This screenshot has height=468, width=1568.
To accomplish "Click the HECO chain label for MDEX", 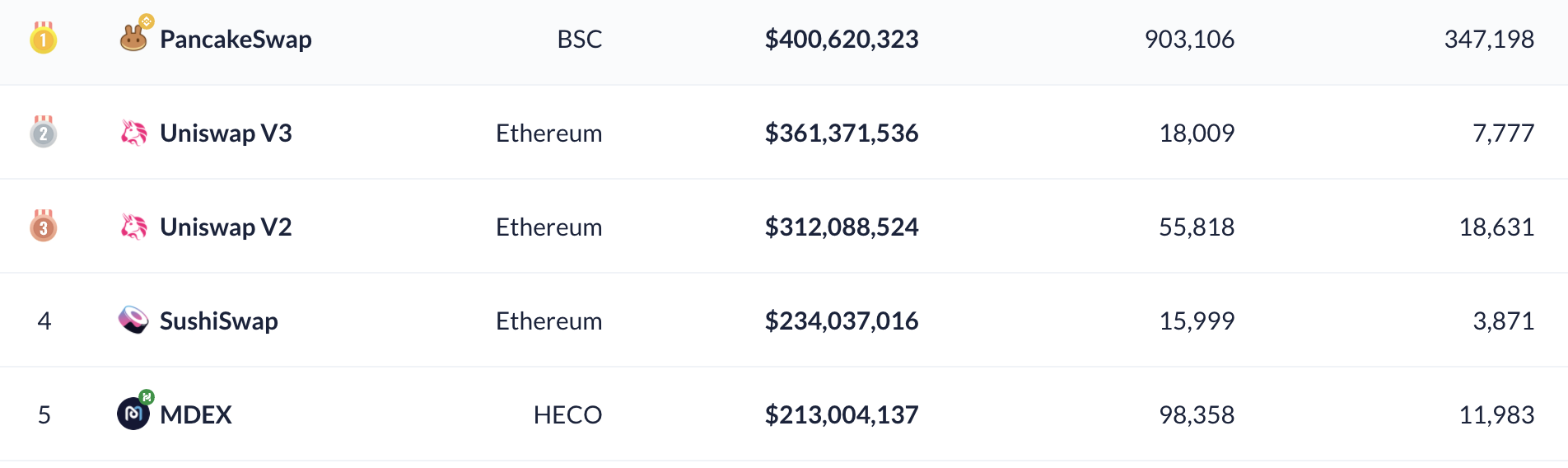I will [567, 414].
